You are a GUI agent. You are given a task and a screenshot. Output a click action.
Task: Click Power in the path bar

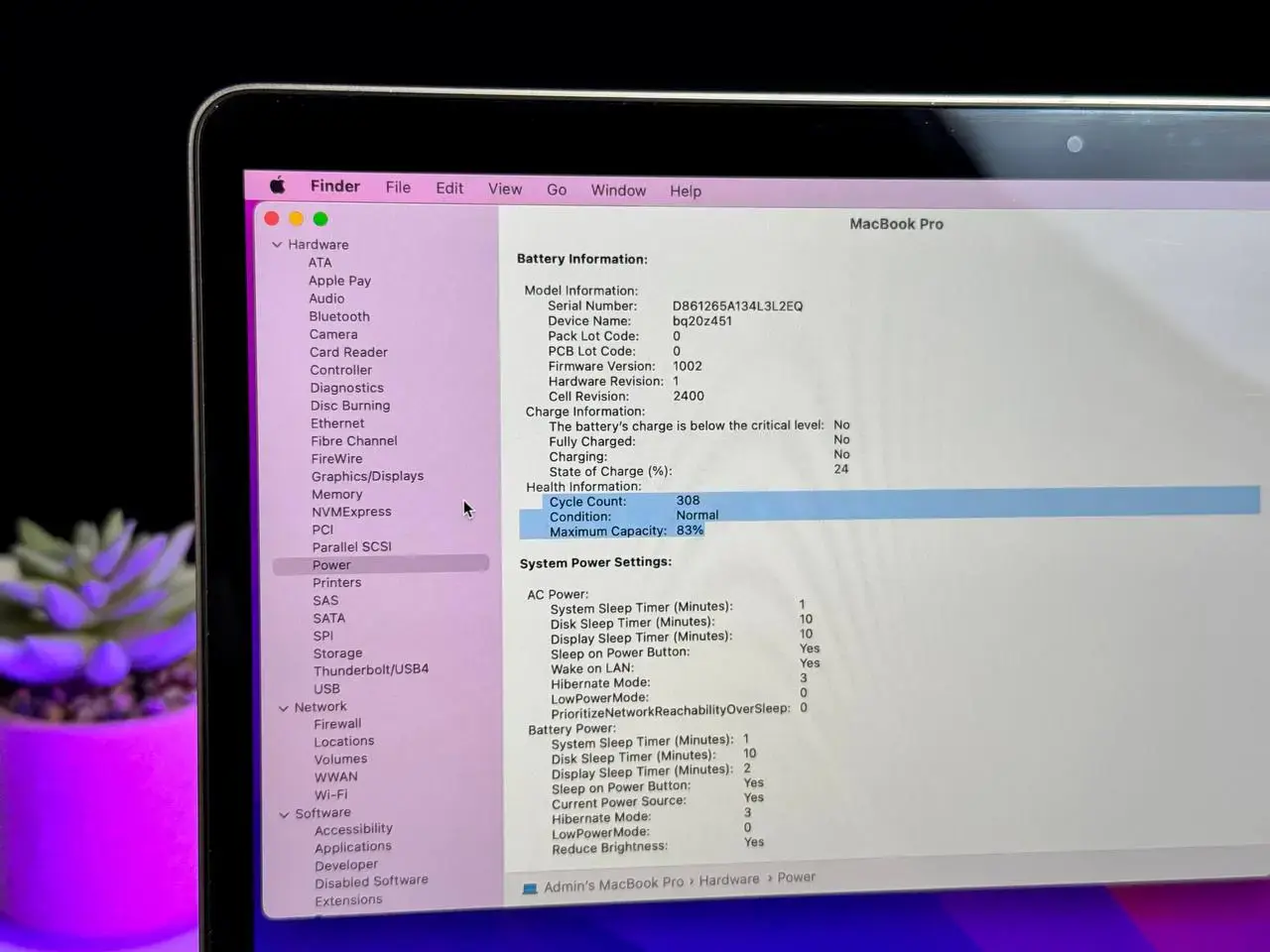click(797, 878)
